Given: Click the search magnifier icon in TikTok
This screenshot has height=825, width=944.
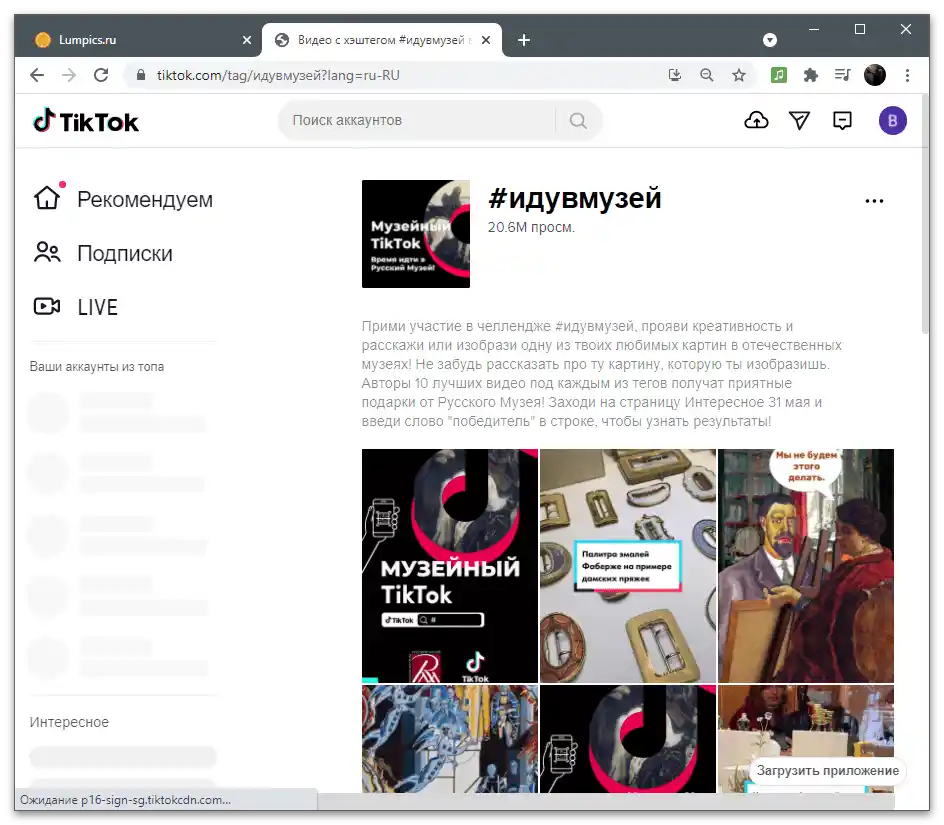Looking at the screenshot, I should [x=577, y=120].
